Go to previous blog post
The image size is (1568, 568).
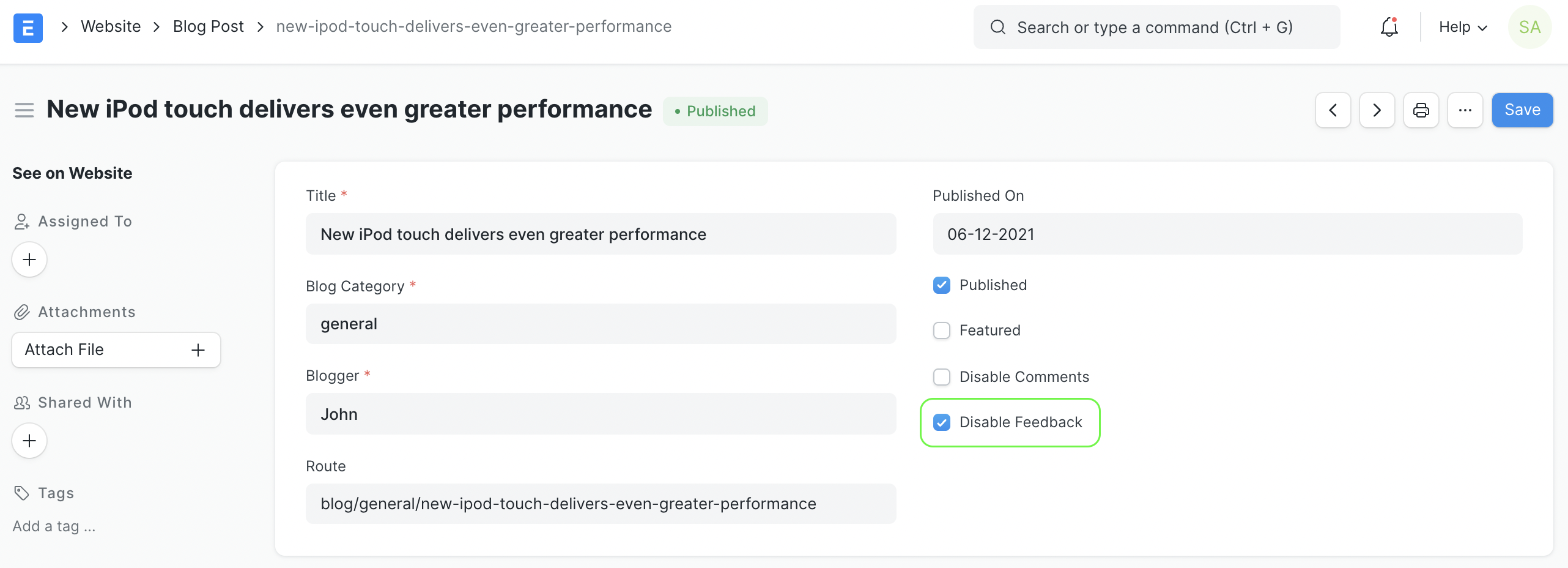[x=1333, y=110]
